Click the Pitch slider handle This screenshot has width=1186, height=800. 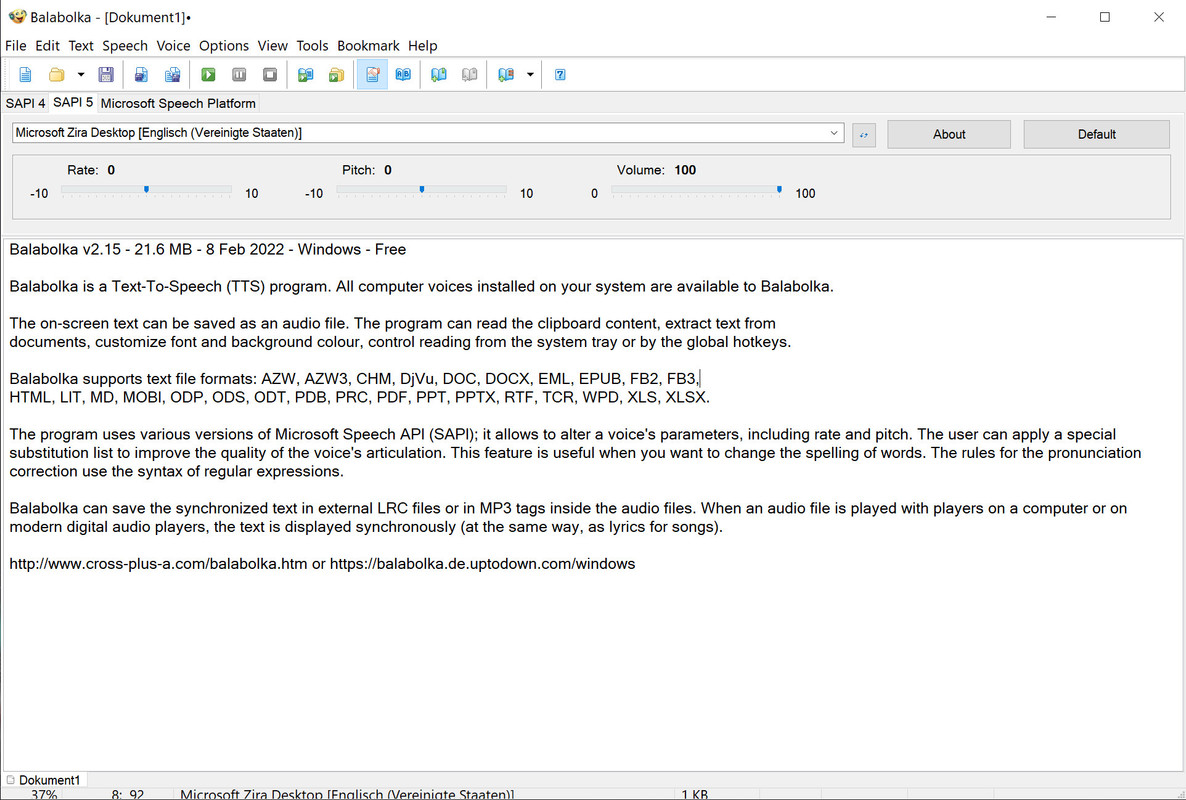click(x=422, y=190)
